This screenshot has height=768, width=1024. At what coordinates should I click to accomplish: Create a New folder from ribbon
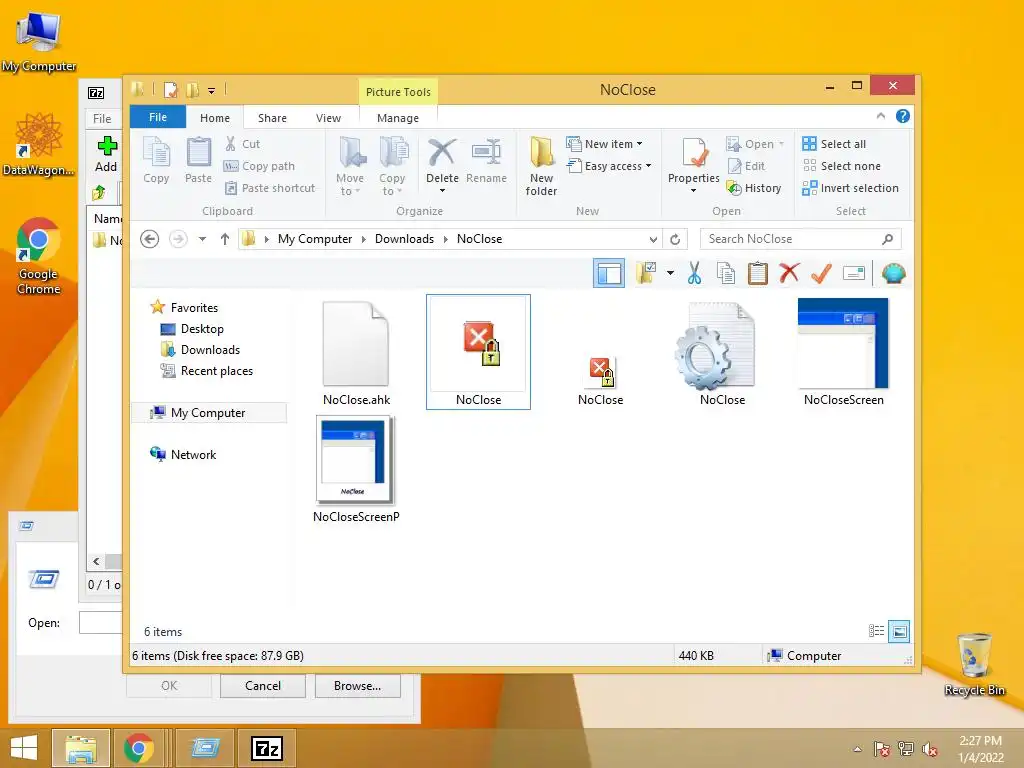pos(541,166)
